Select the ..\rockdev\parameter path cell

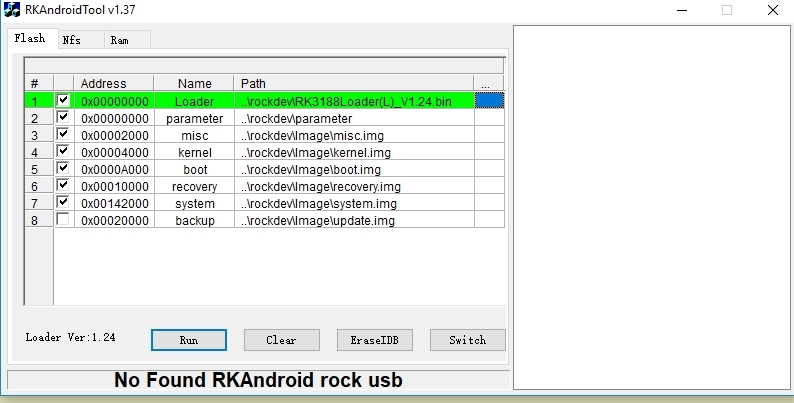354,118
